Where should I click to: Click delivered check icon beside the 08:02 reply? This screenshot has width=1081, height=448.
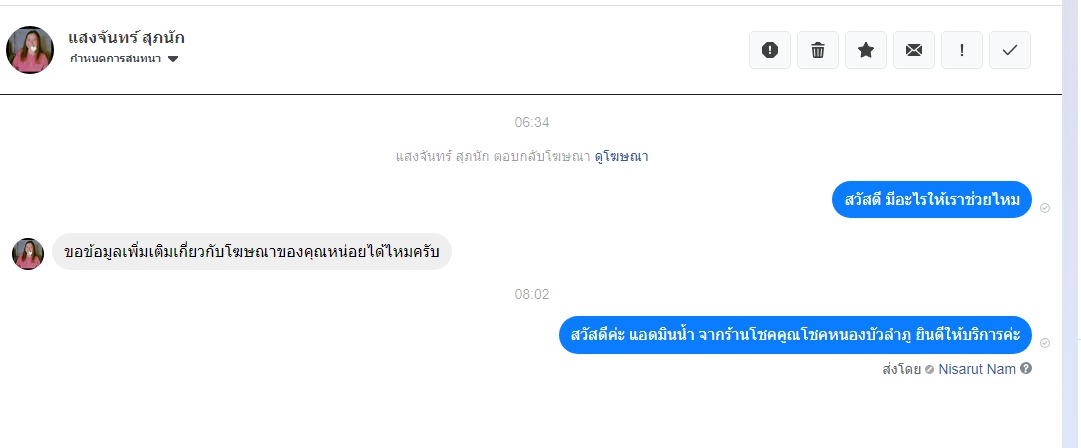click(x=1045, y=343)
